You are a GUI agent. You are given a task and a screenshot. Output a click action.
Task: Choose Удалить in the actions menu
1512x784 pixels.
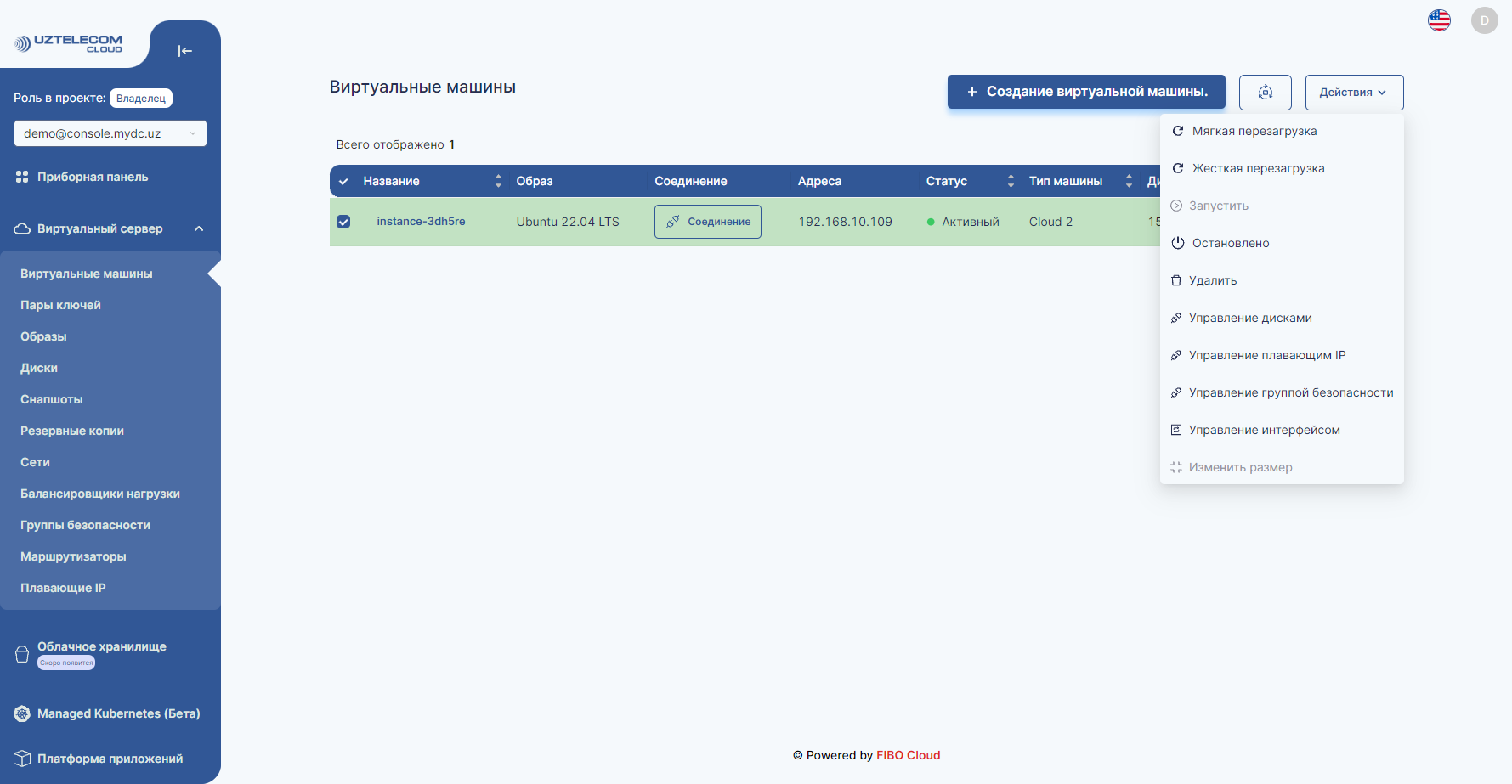1212,280
